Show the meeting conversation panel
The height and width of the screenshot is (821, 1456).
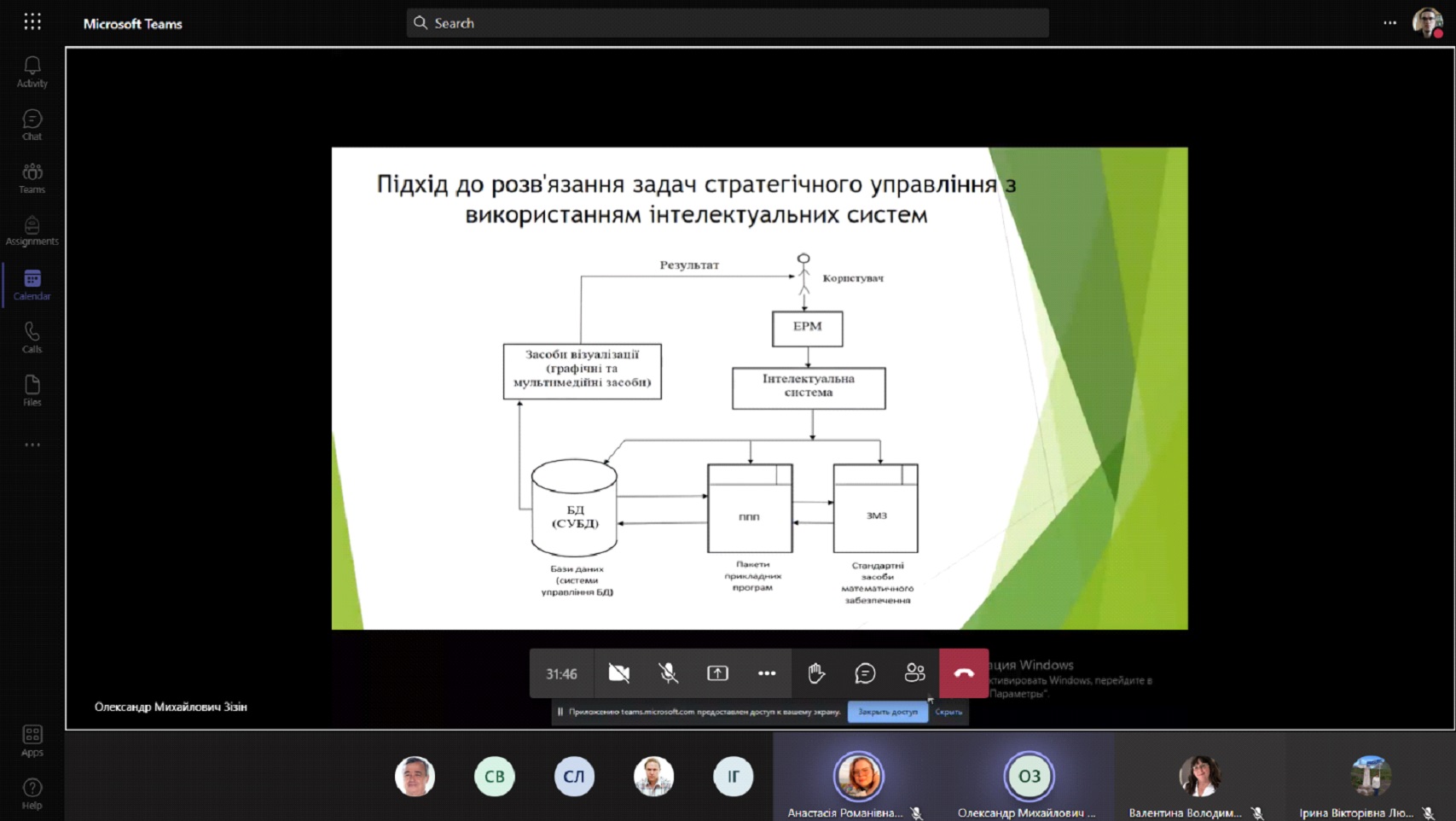coord(865,673)
